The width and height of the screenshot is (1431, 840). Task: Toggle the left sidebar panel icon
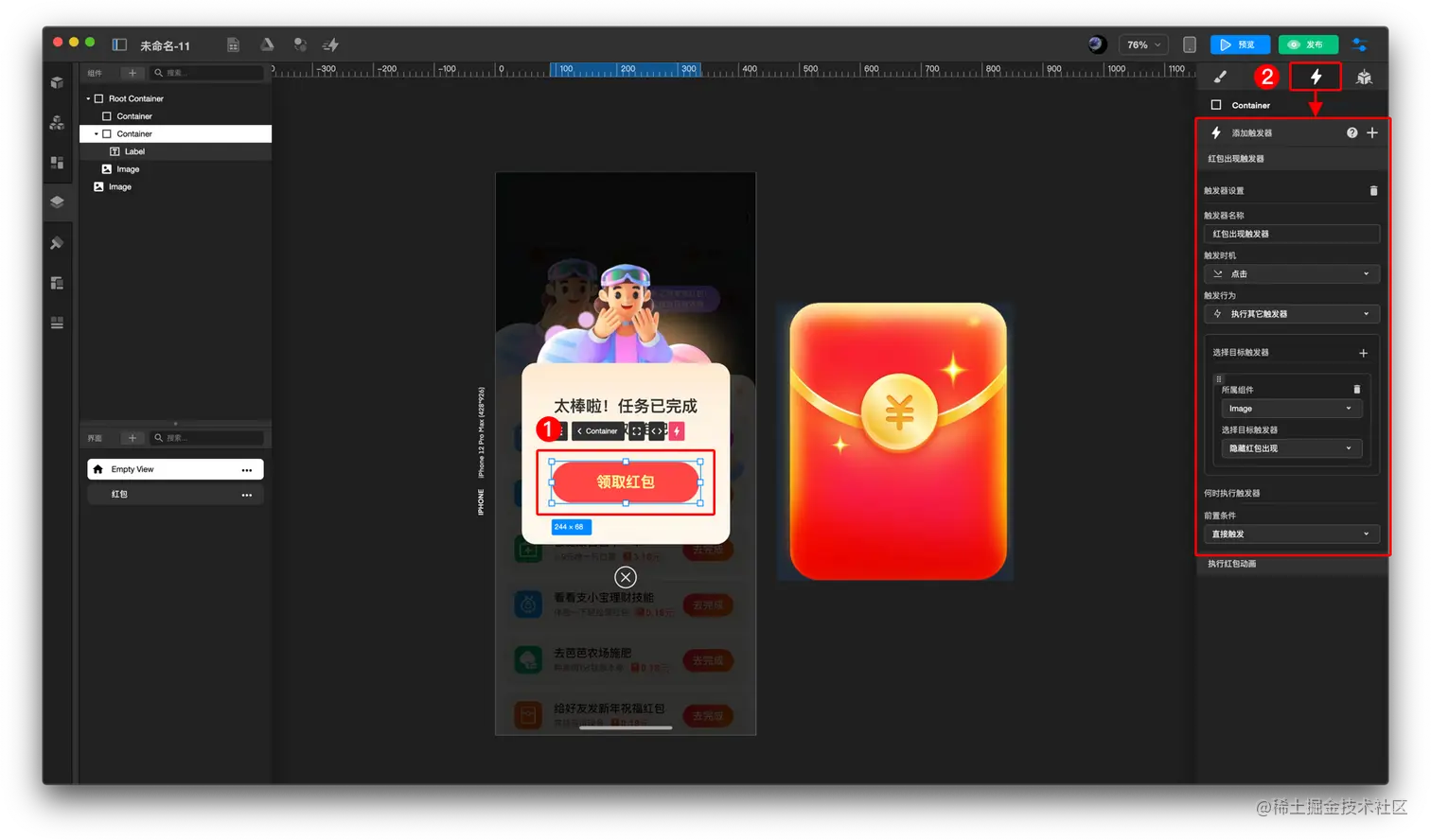[x=119, y=44]
